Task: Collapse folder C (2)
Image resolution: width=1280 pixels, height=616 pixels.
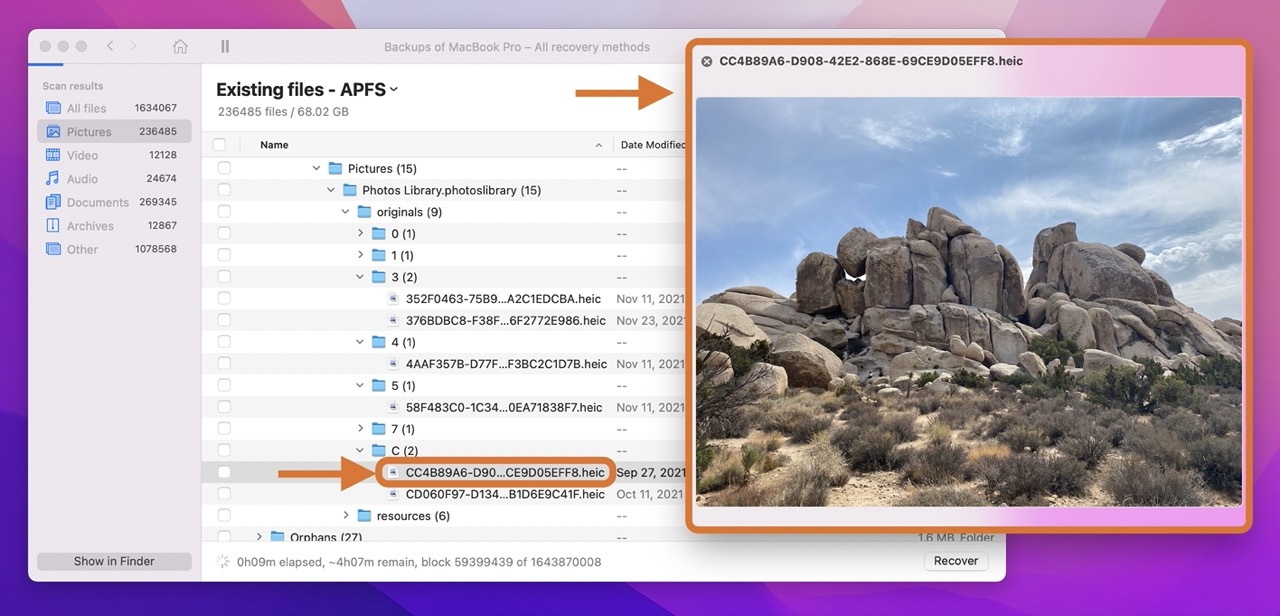Action: point(360,451)
